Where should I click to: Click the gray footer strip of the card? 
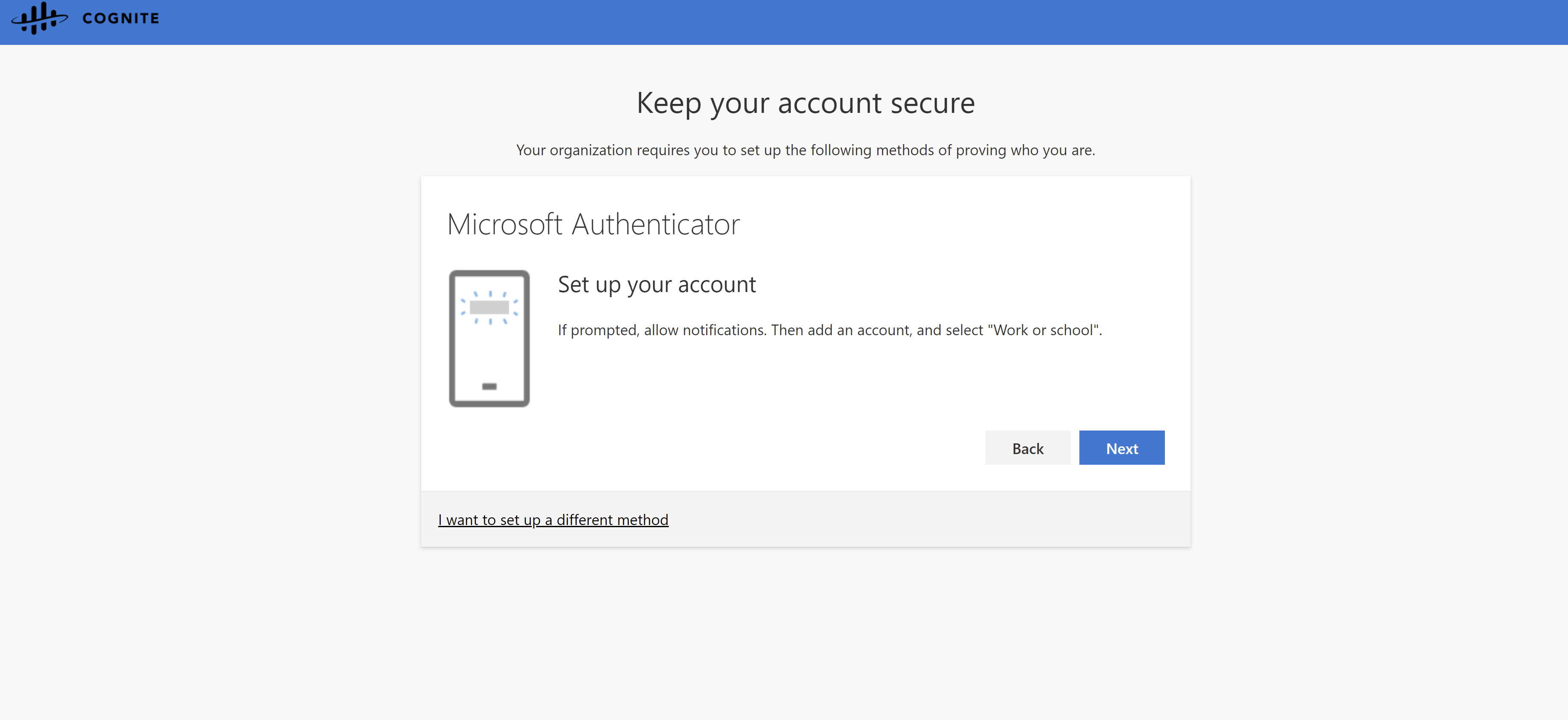coord(913,519)
